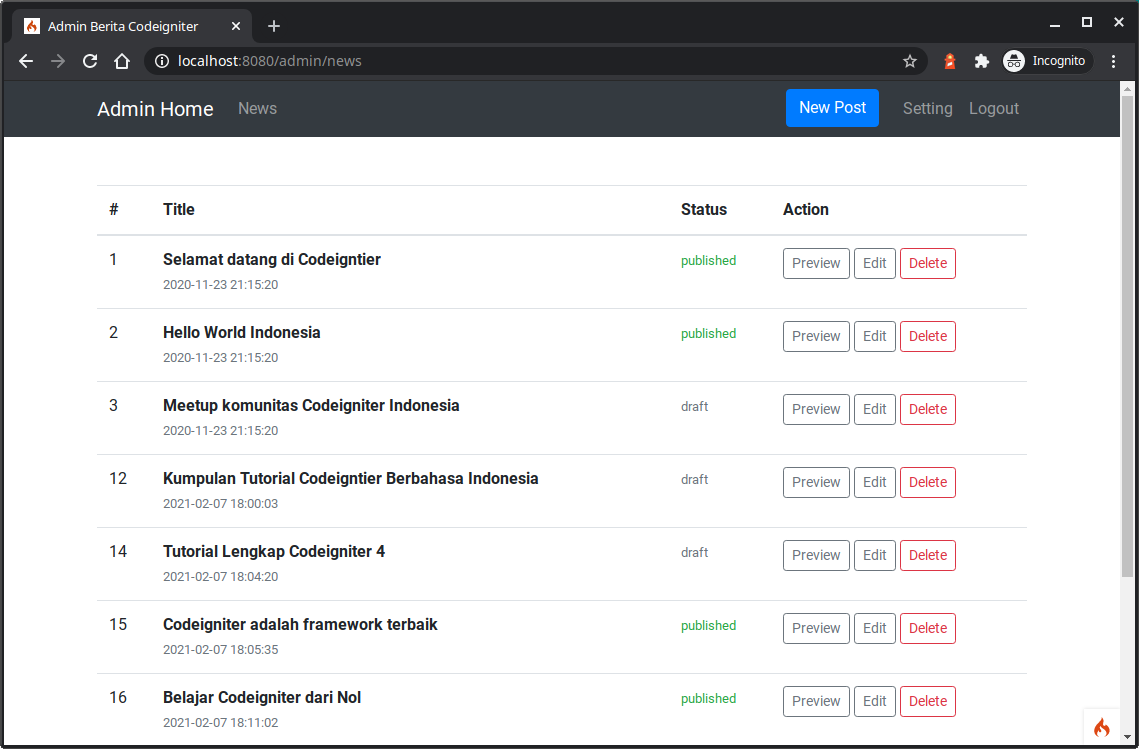Reload the page
Screen dimensions: 1139x749
pos(90,61)
